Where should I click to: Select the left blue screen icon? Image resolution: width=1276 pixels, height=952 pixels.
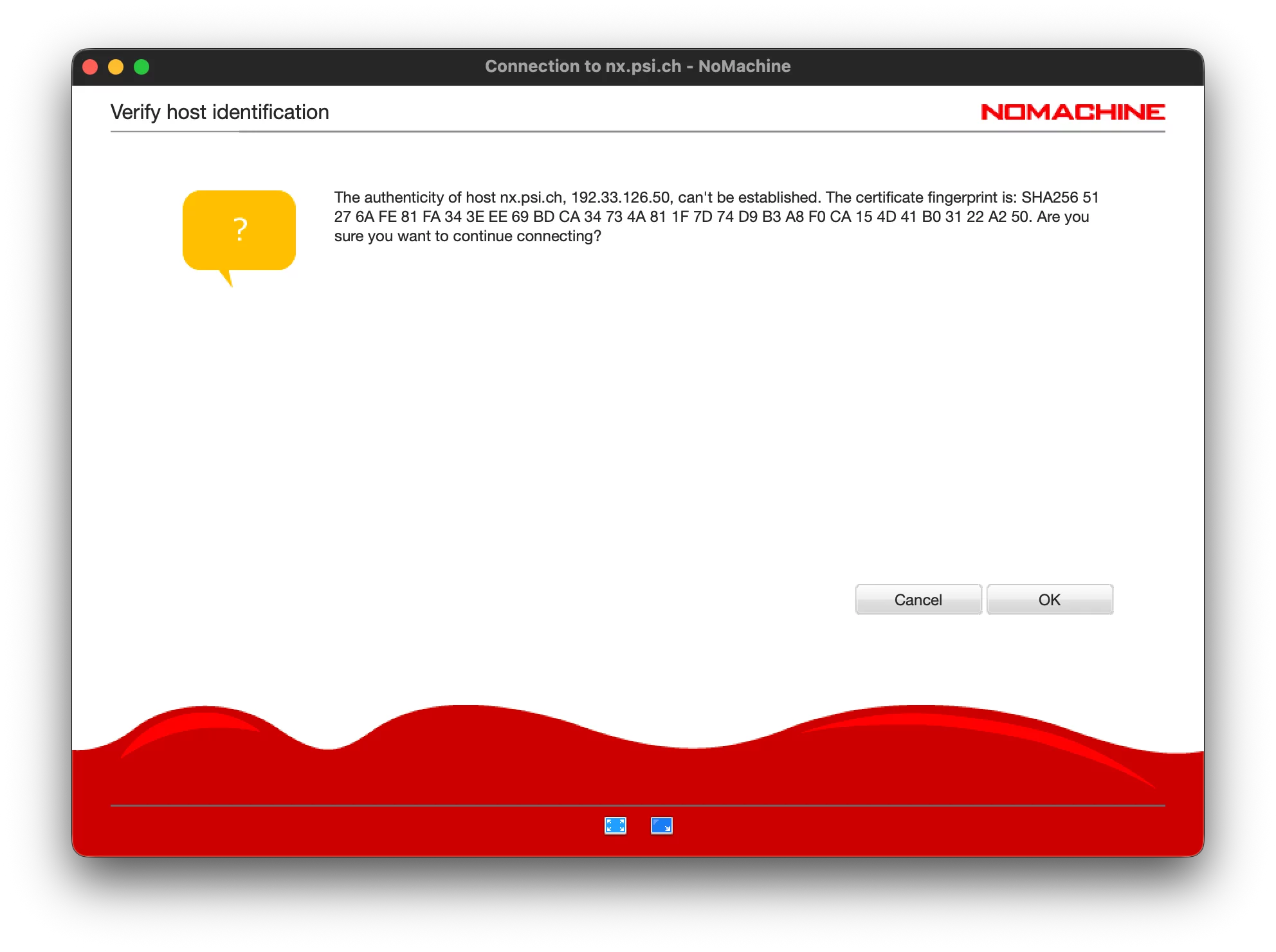point(615,827)
